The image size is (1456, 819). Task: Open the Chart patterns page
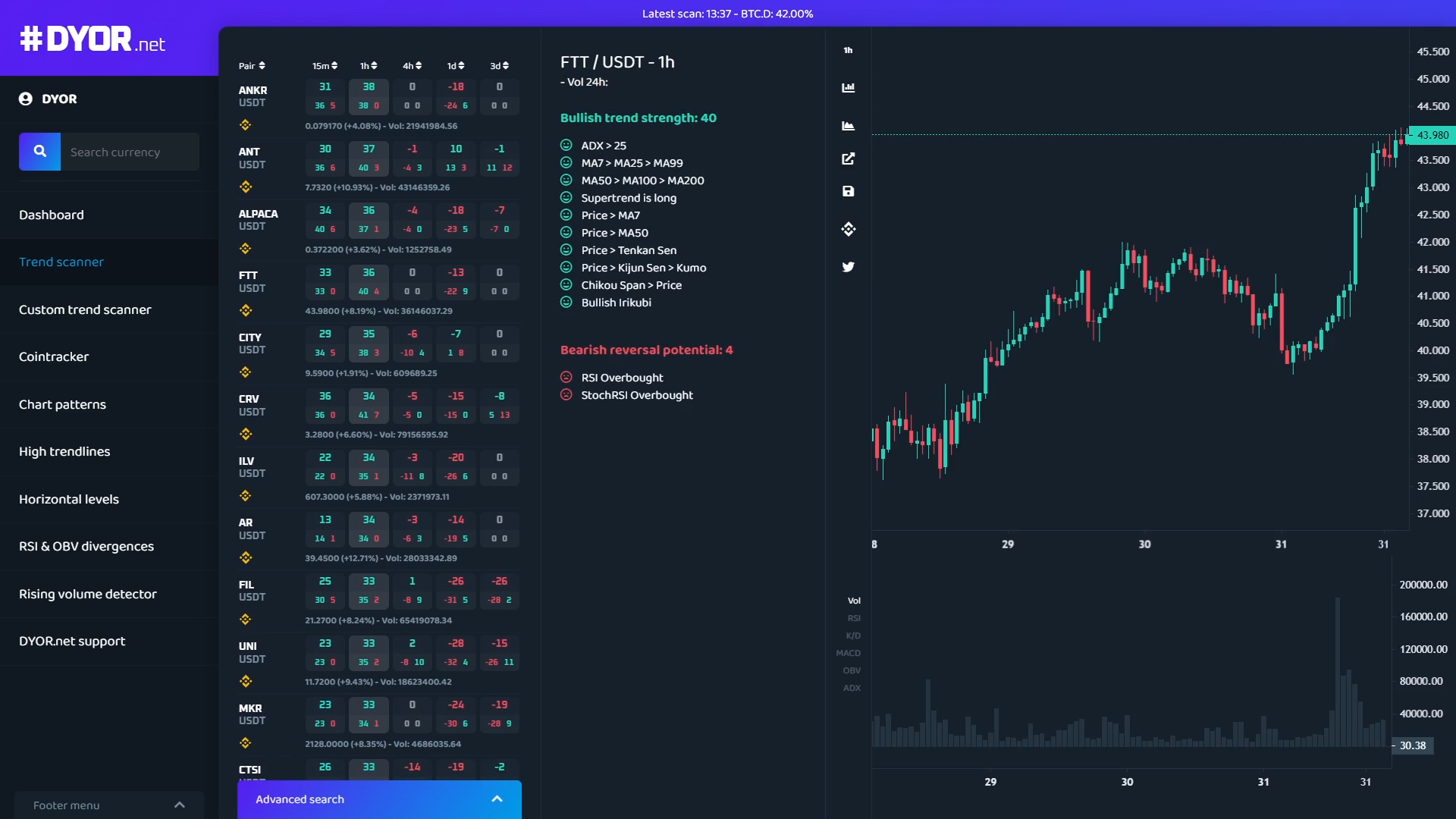(x=109, y=405)
